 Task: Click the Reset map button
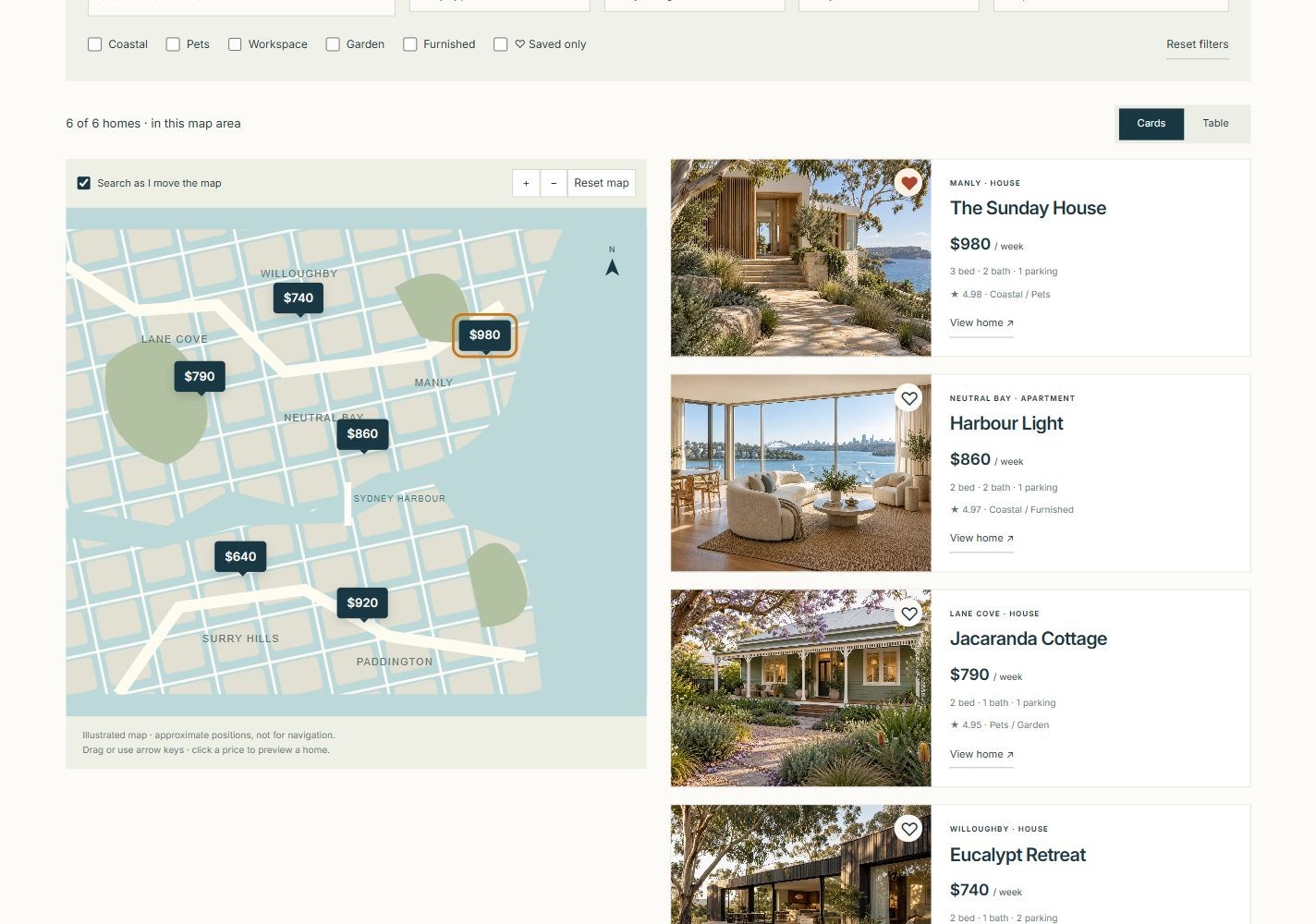[x=601, y=183]
